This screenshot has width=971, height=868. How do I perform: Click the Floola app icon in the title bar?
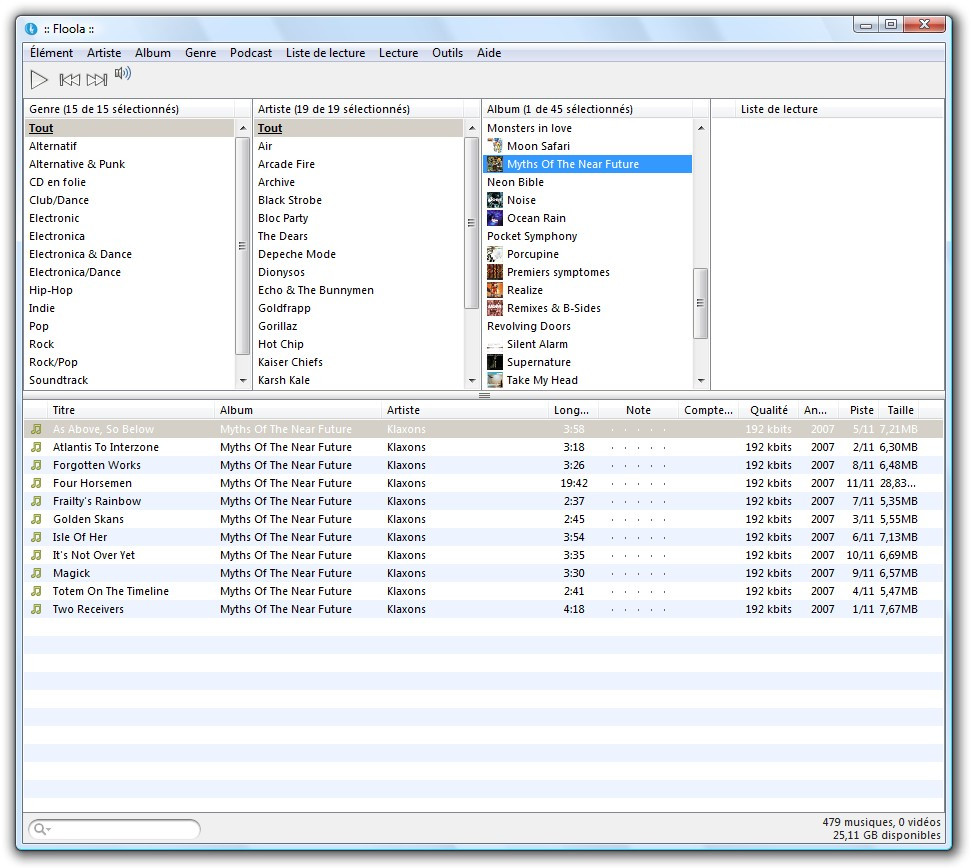tap(31, 28)
